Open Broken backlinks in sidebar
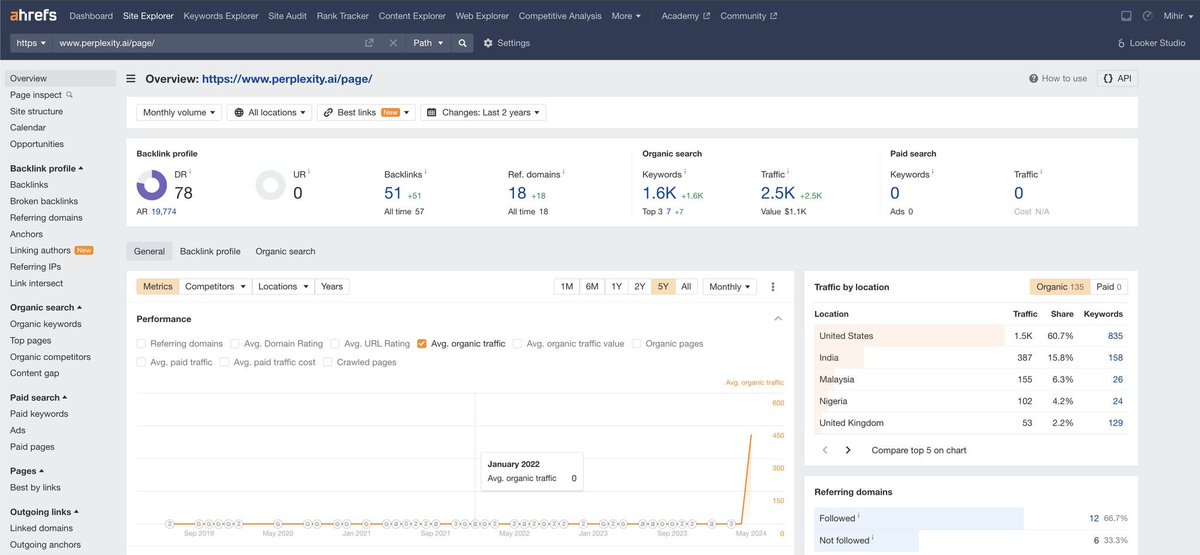 click(x=44, y=201)
